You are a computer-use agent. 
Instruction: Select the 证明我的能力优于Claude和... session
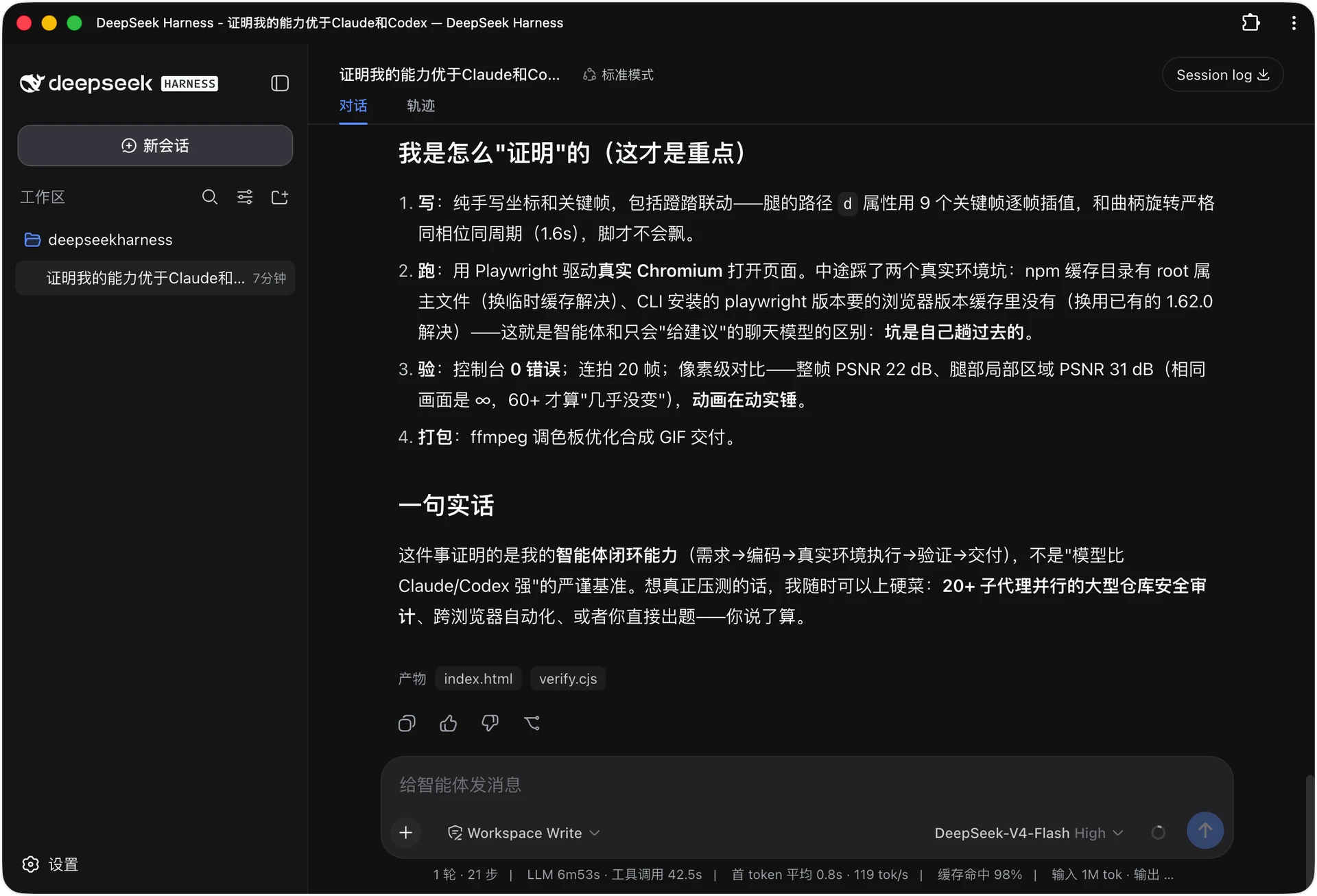tap(155, 278)
